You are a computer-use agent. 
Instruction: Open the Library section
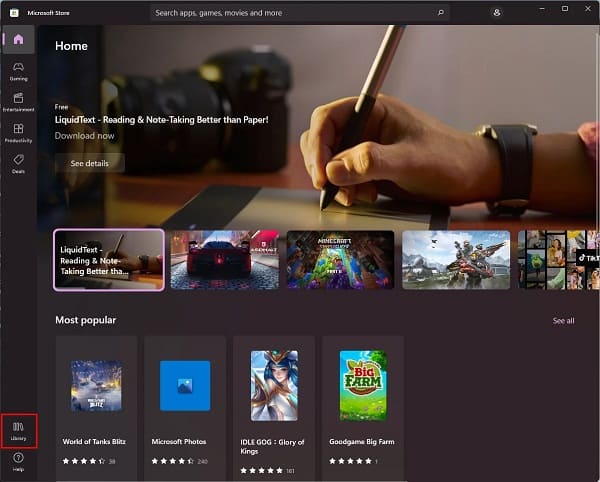pos(18,431)
